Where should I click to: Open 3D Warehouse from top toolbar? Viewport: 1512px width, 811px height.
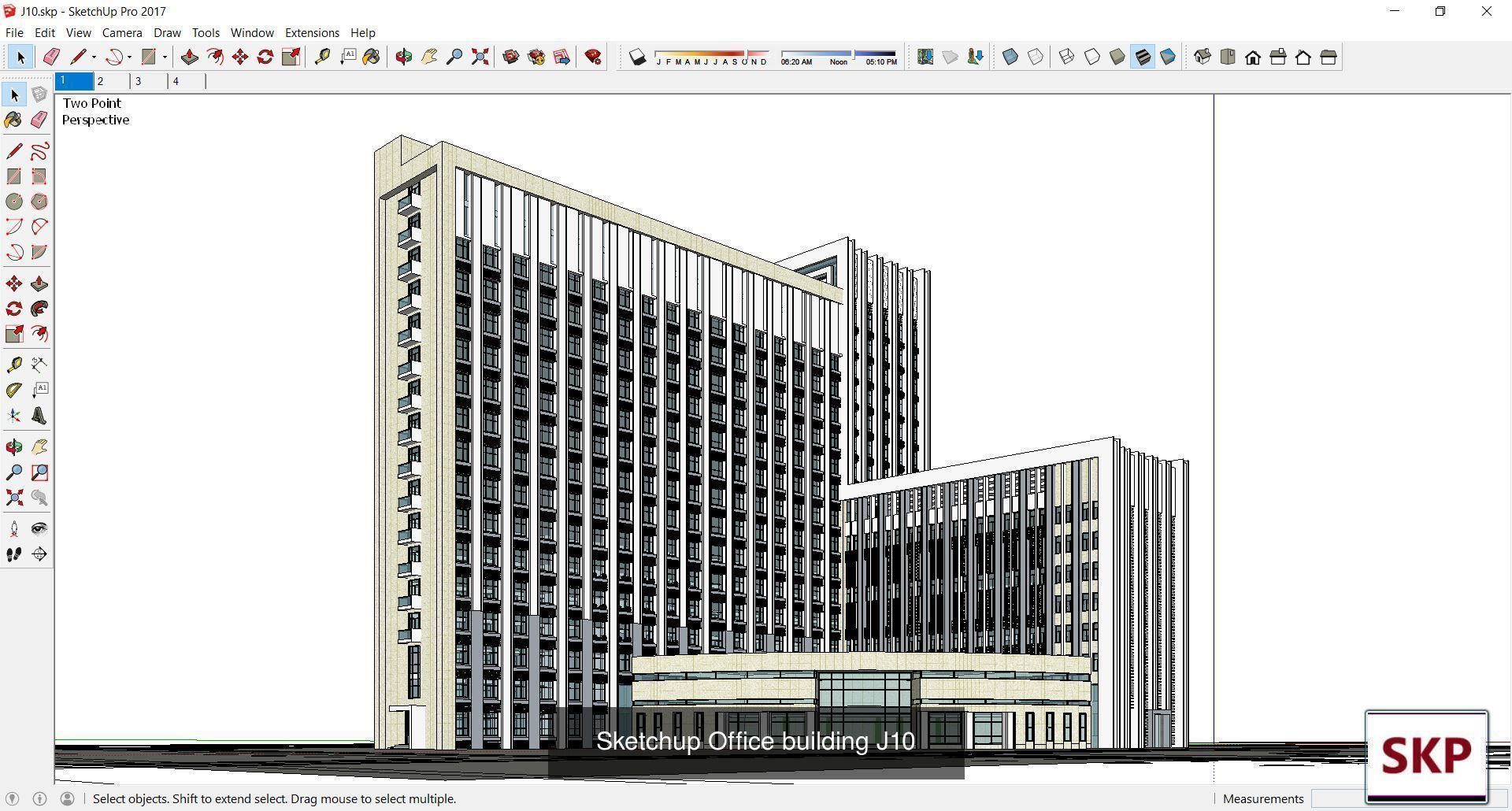click(x=511, y=57)
